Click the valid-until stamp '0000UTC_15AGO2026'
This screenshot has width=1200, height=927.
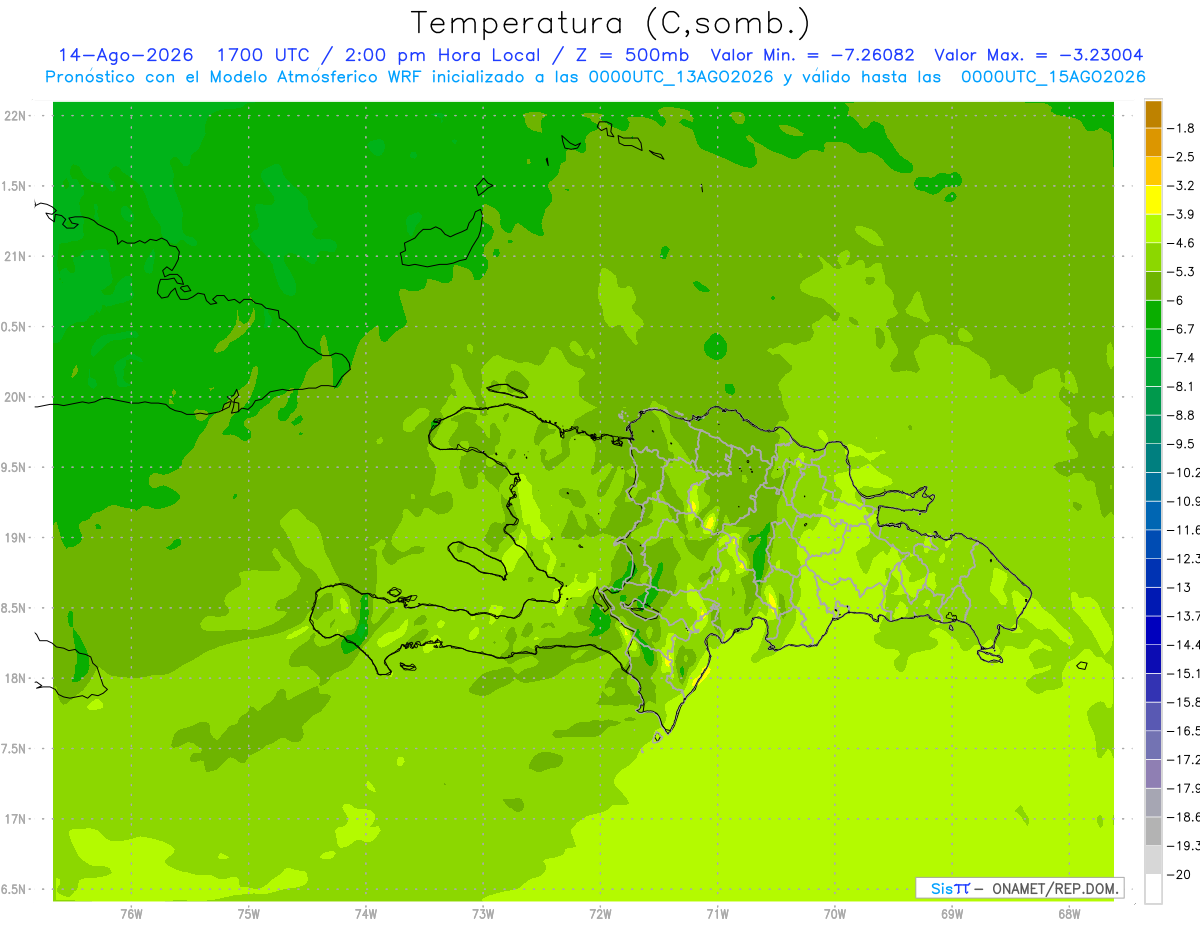pos(1053,77)
